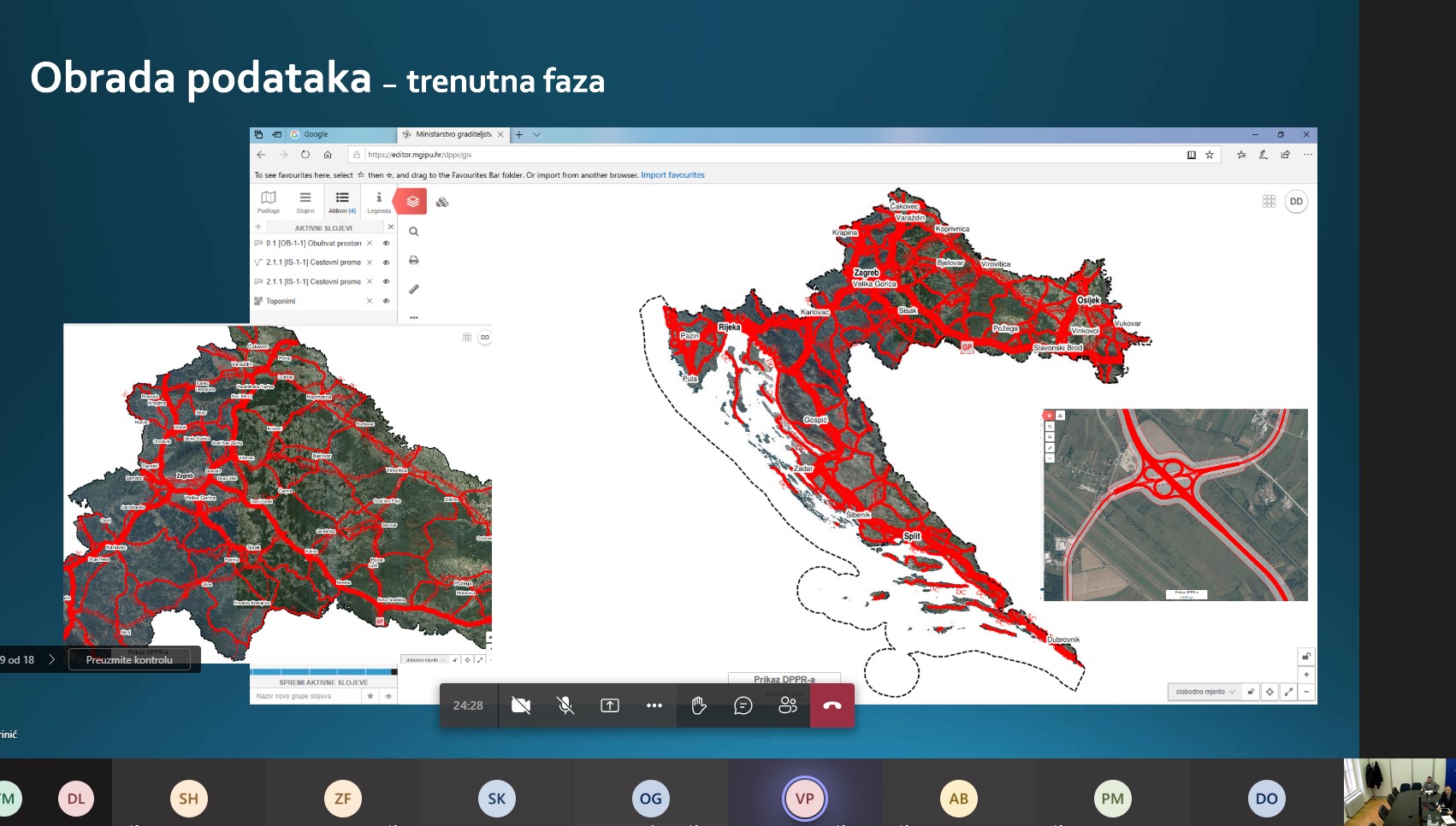Switch to the Legenda tab
Image resolution: width=1456 pixels, height=826 pixels.
point(379,202)
